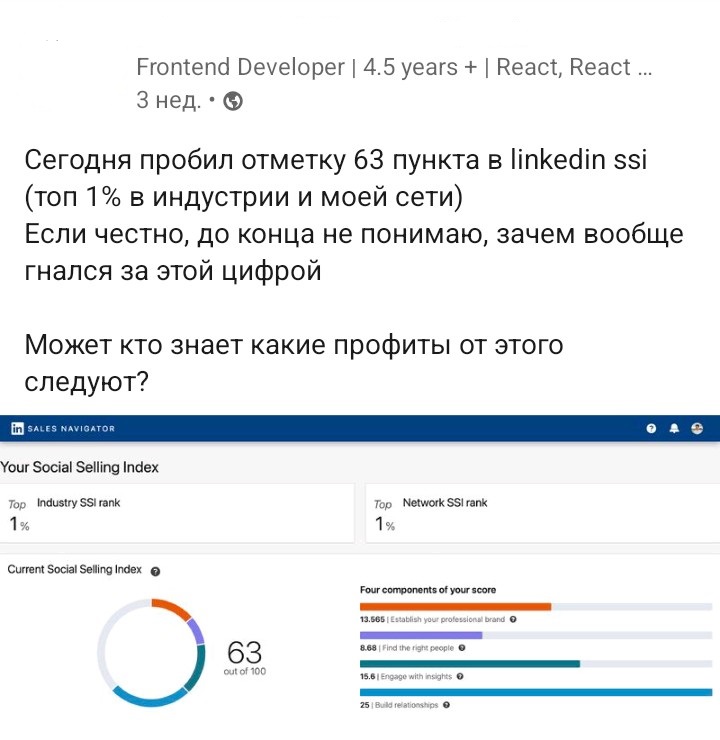Open the help icon in Sales Navigator header
The image size is (720, 740).
point(651,428)
